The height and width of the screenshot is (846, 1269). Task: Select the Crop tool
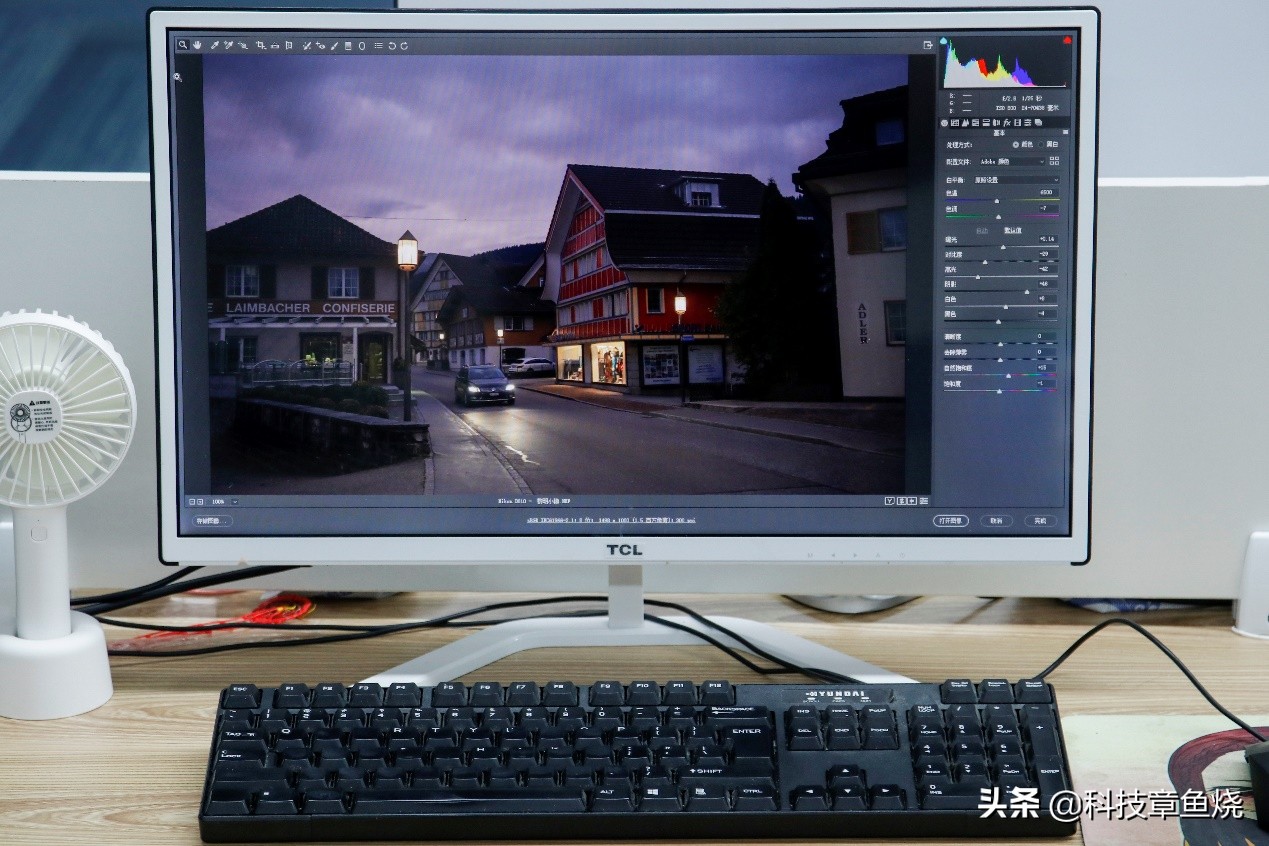(261, 45)
